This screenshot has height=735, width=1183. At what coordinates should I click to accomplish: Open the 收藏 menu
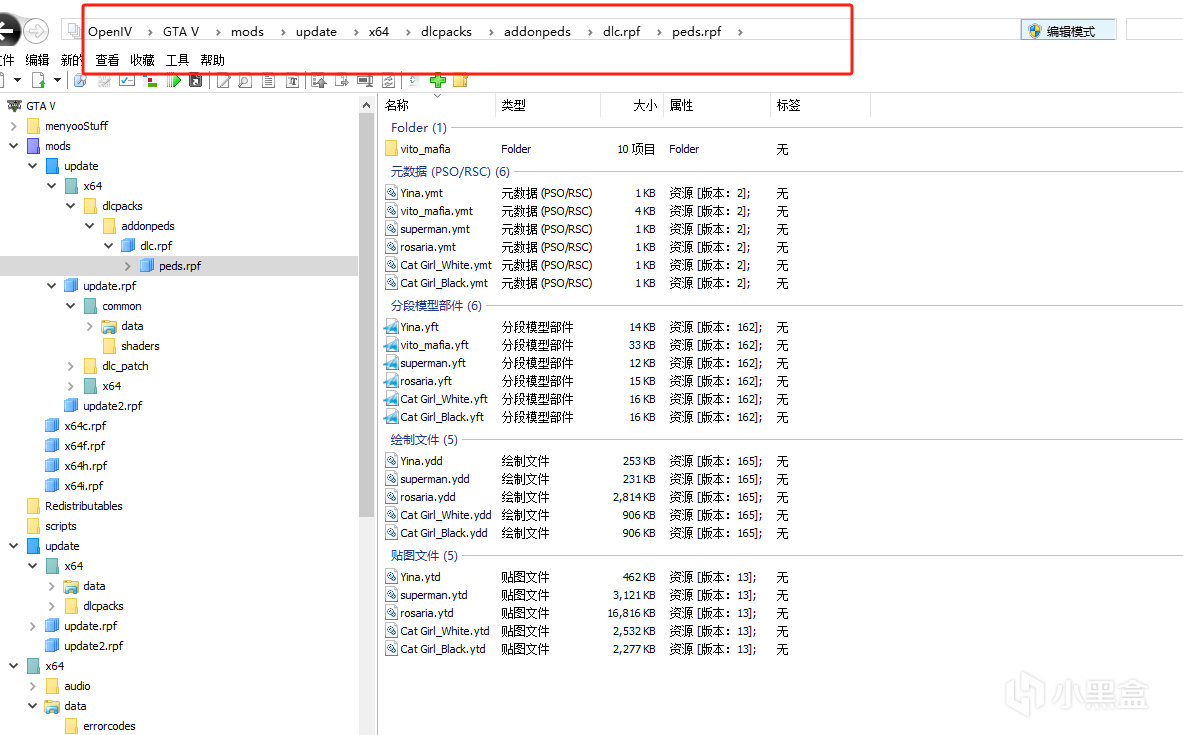(x=142, y=60)
